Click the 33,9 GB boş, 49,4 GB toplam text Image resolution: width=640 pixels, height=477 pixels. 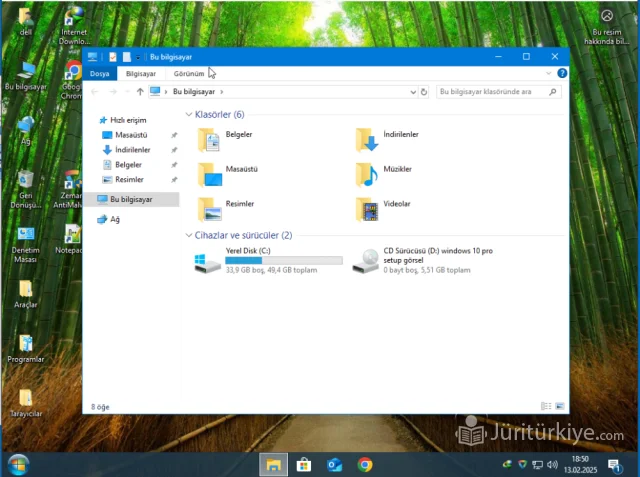click(271, 270)
